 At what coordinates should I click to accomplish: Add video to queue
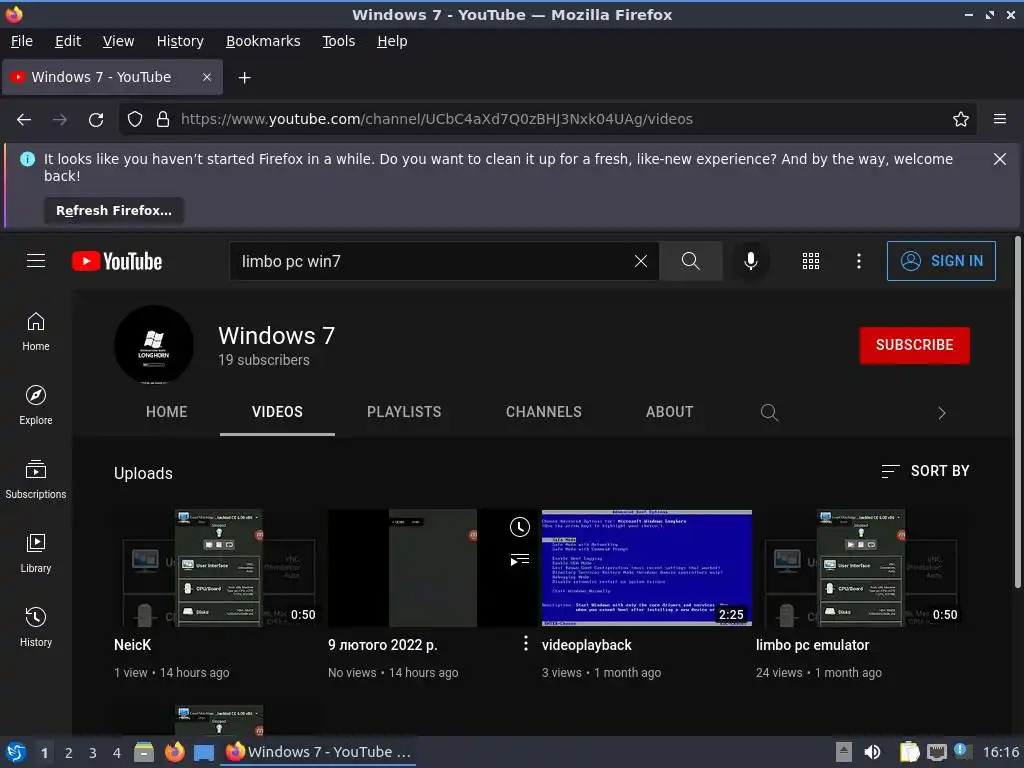click(520, 560)
